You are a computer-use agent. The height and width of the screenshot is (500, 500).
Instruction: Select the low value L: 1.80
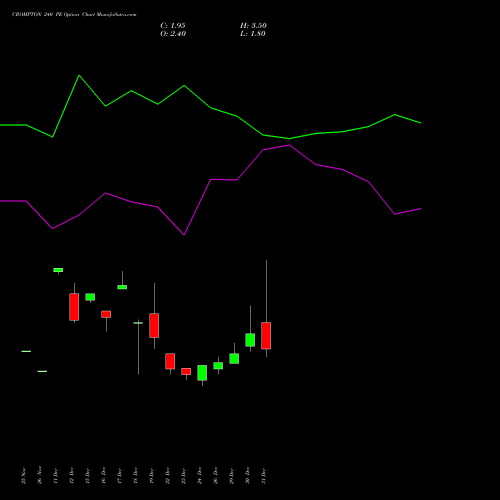[253, 34]
